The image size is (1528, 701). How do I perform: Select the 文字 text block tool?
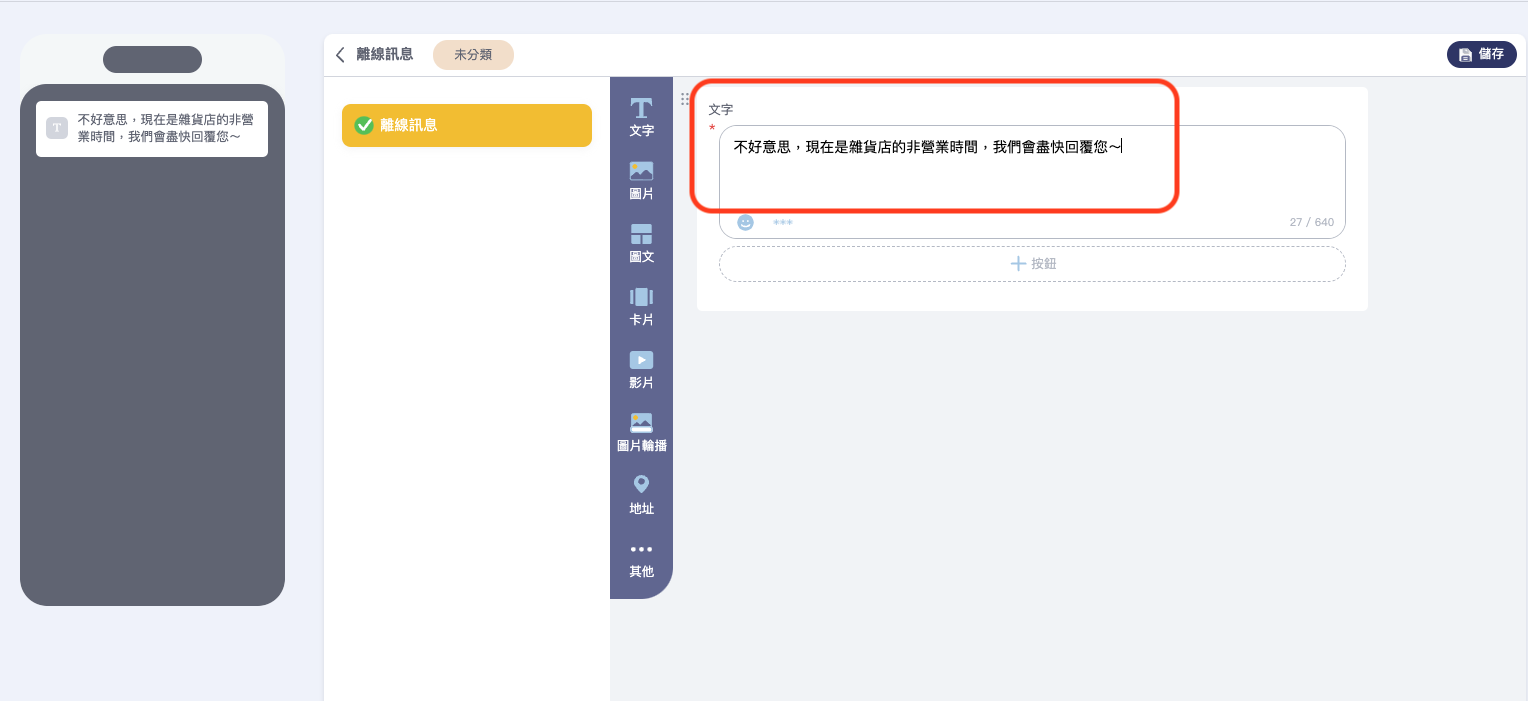pyautogui.click(x=641, y=117)
